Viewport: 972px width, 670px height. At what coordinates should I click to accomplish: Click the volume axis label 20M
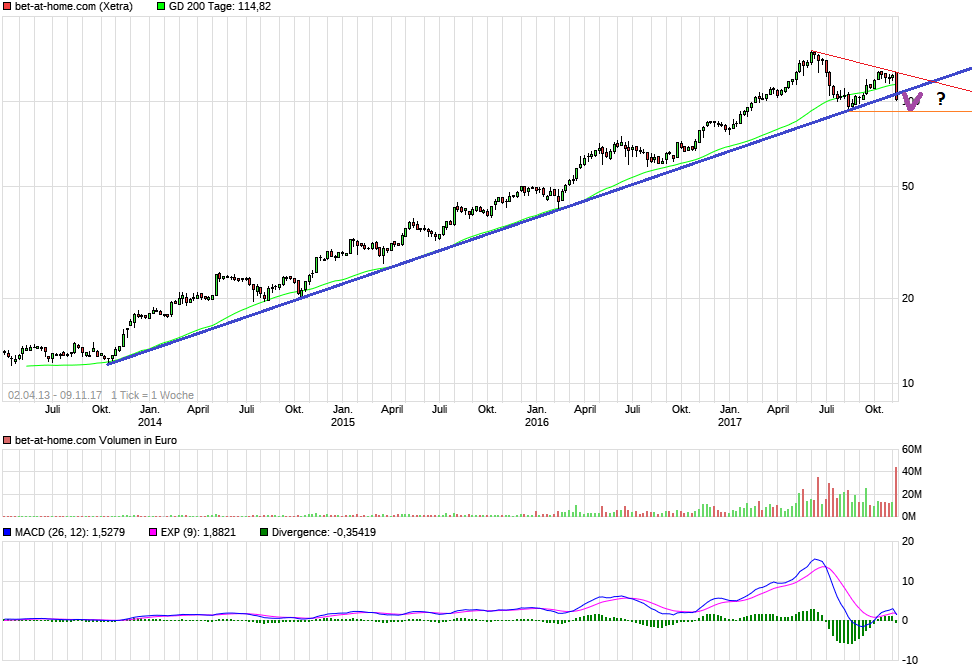tap(912, 494)
